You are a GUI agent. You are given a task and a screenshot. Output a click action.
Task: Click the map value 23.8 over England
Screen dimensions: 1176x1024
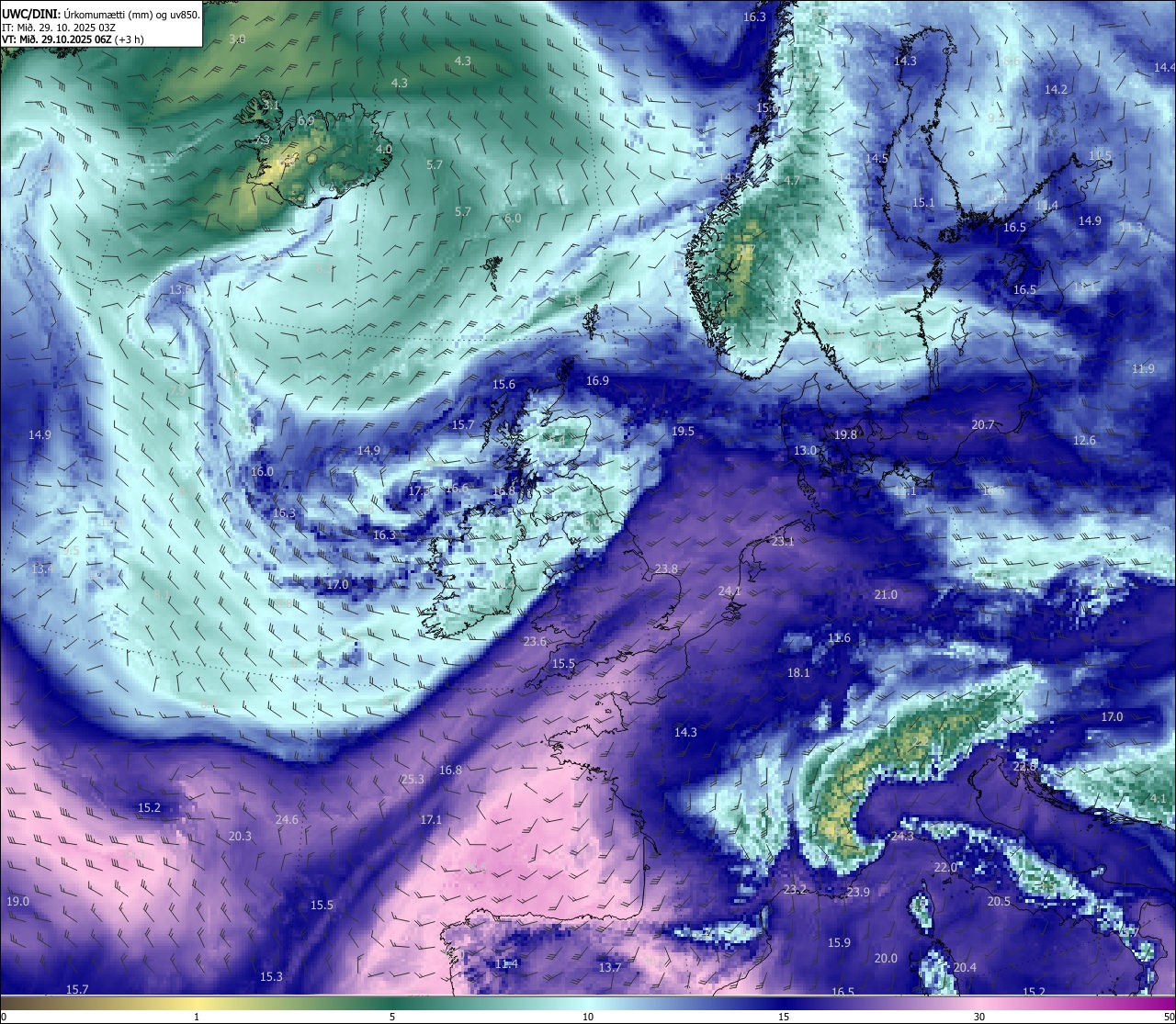[x=666, y=568]
